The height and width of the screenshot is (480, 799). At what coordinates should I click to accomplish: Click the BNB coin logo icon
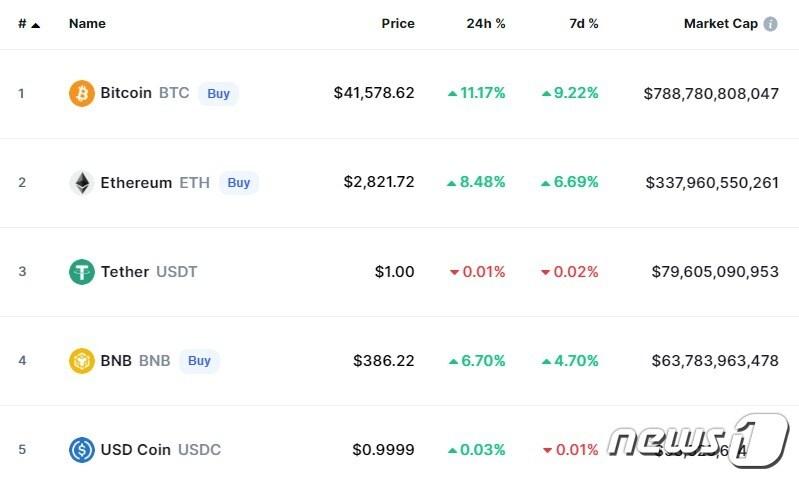tap(82, 361)
